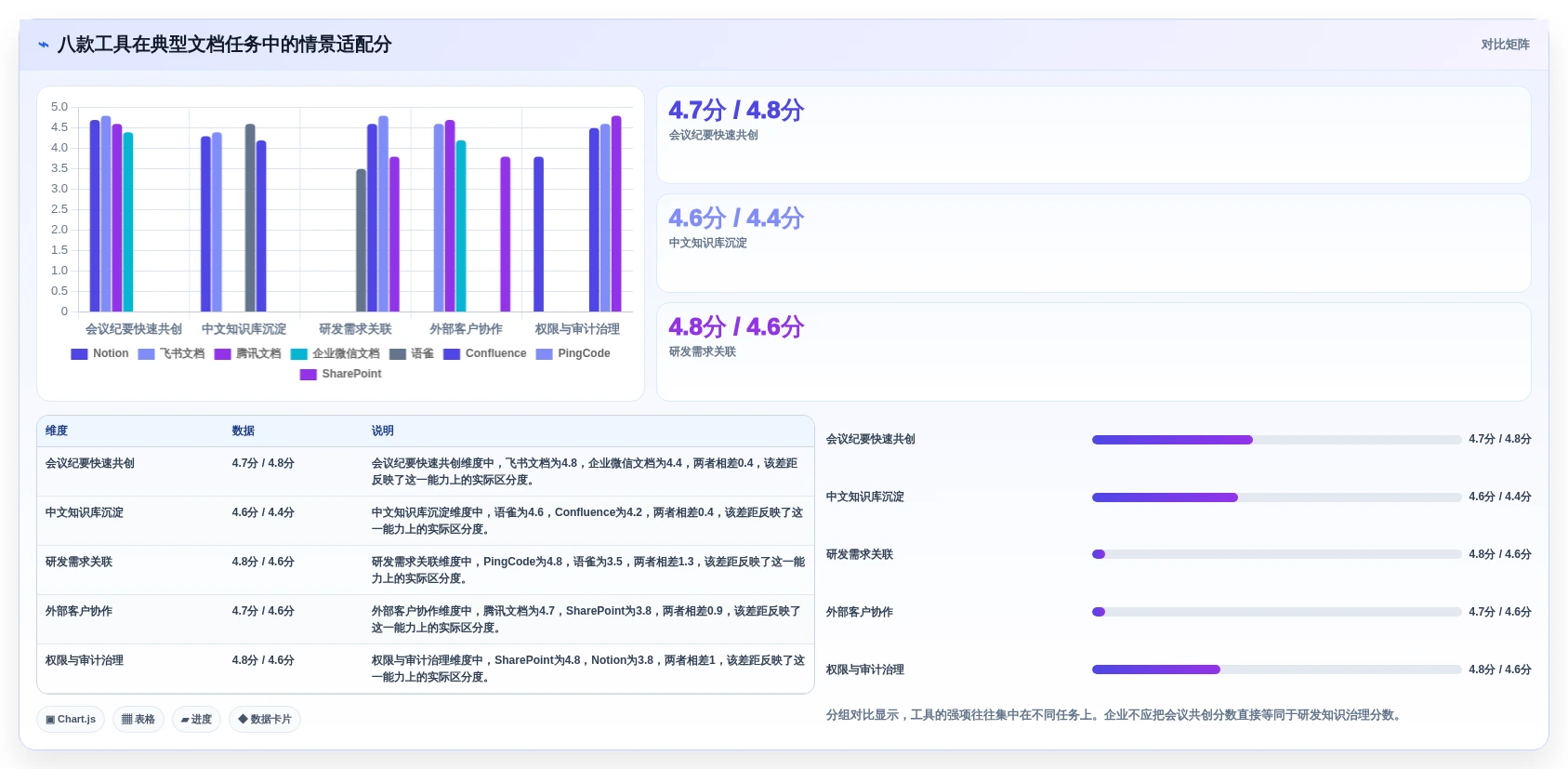
Task: Click chart axis label 研发需求关联
Action: point(355,329)
